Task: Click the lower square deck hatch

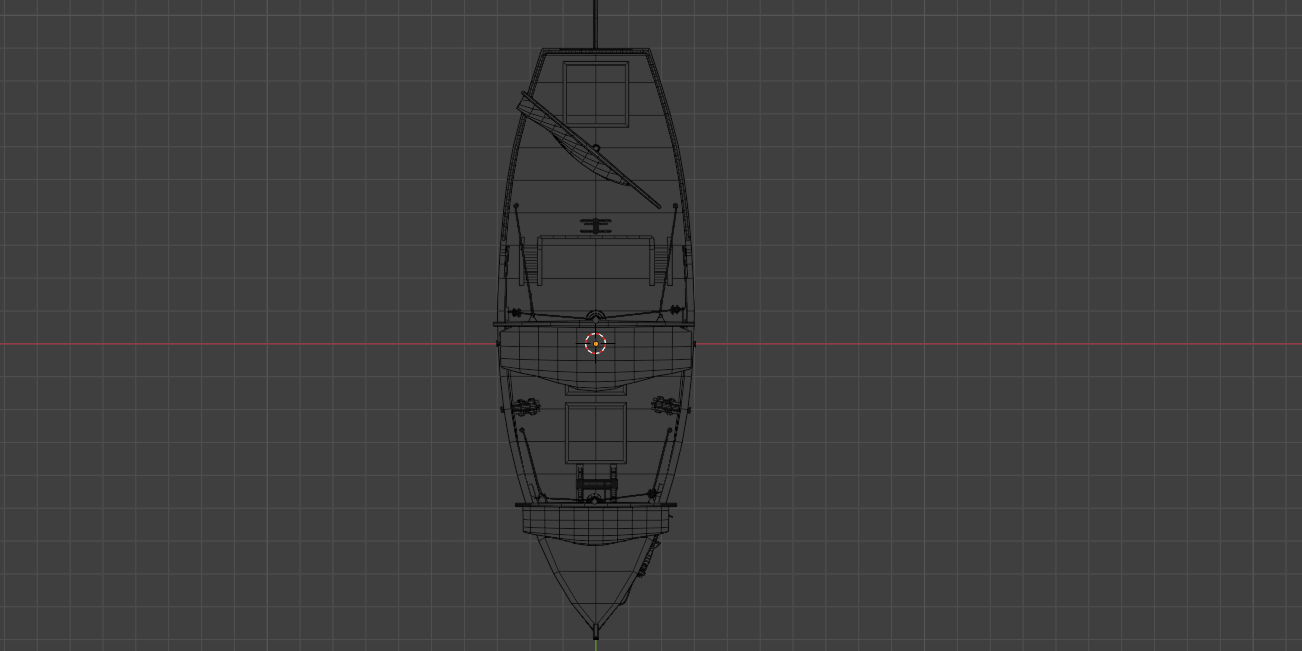Action: coord(596,432)
